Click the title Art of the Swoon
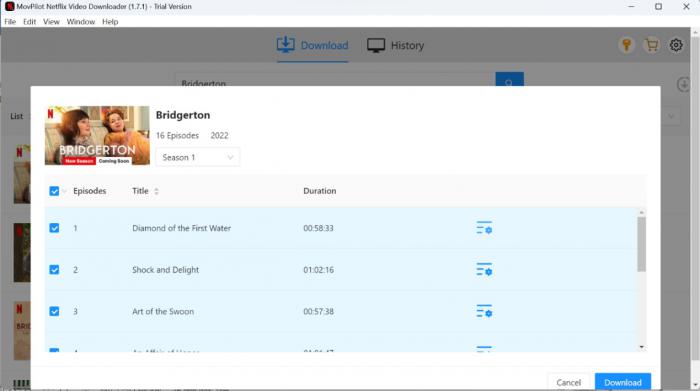 [163, 311]
